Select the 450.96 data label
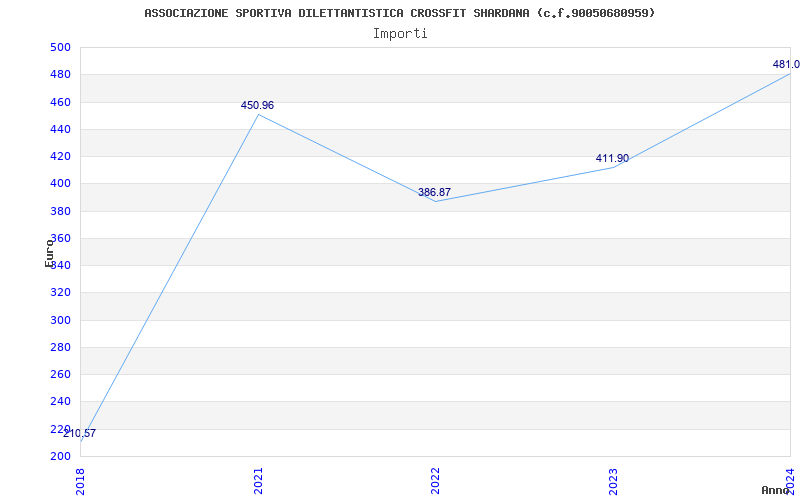The image size is (800, 500). point(257,106)
